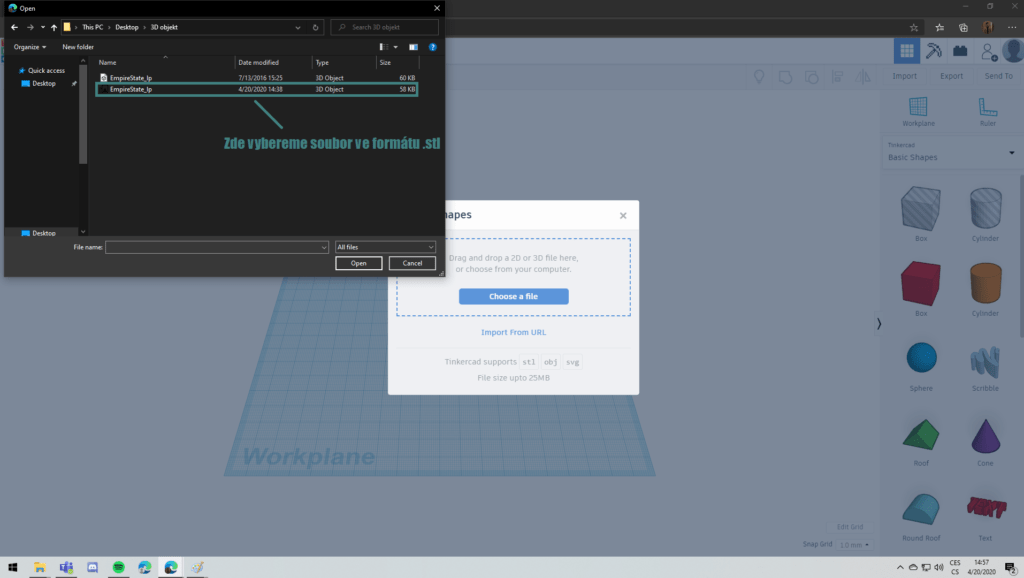Open the Blocks mode pickaxe icon
Viewport: 1024px width, 578px height.
click(x=933, y=50)
